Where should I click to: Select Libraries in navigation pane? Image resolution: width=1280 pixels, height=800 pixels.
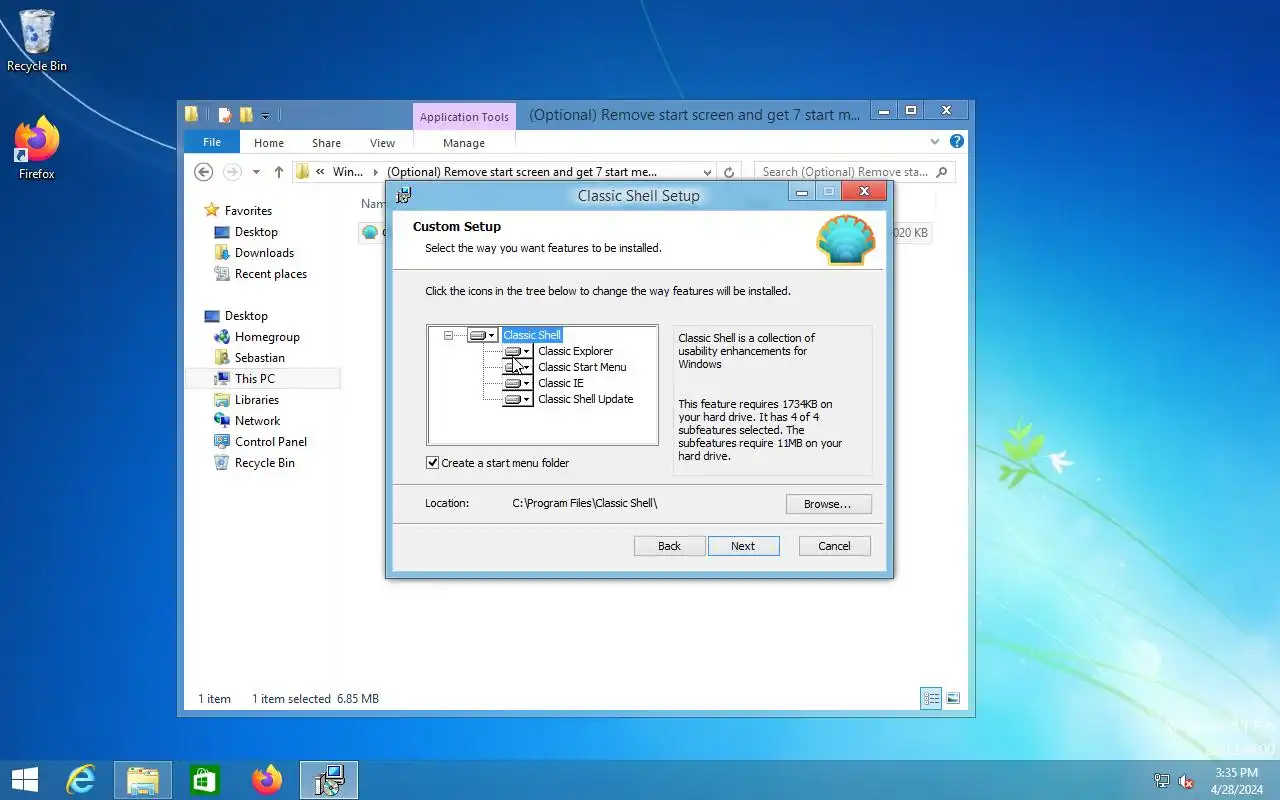pos(256,400)
